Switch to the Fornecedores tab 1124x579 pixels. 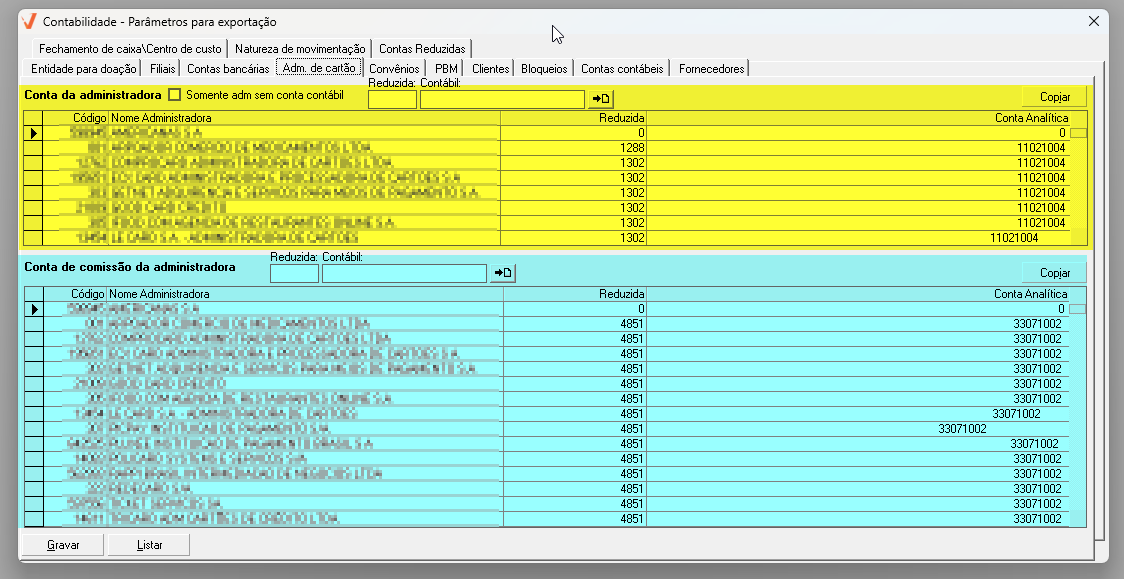711,69
